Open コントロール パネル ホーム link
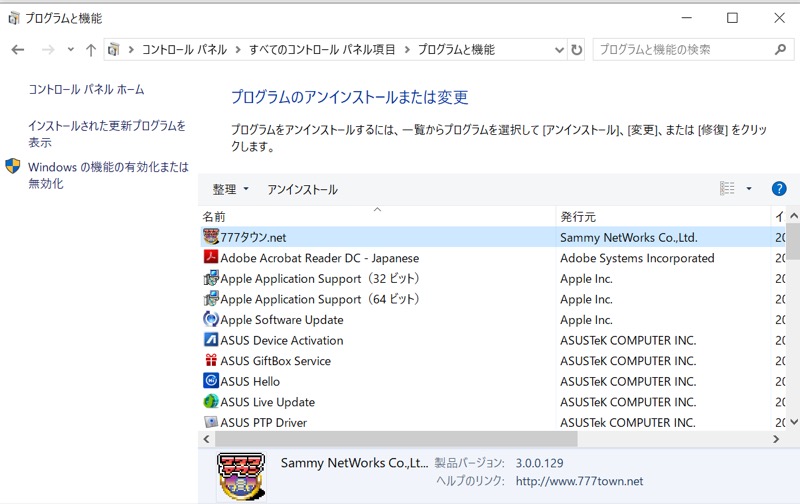 [x=86, y=89]
